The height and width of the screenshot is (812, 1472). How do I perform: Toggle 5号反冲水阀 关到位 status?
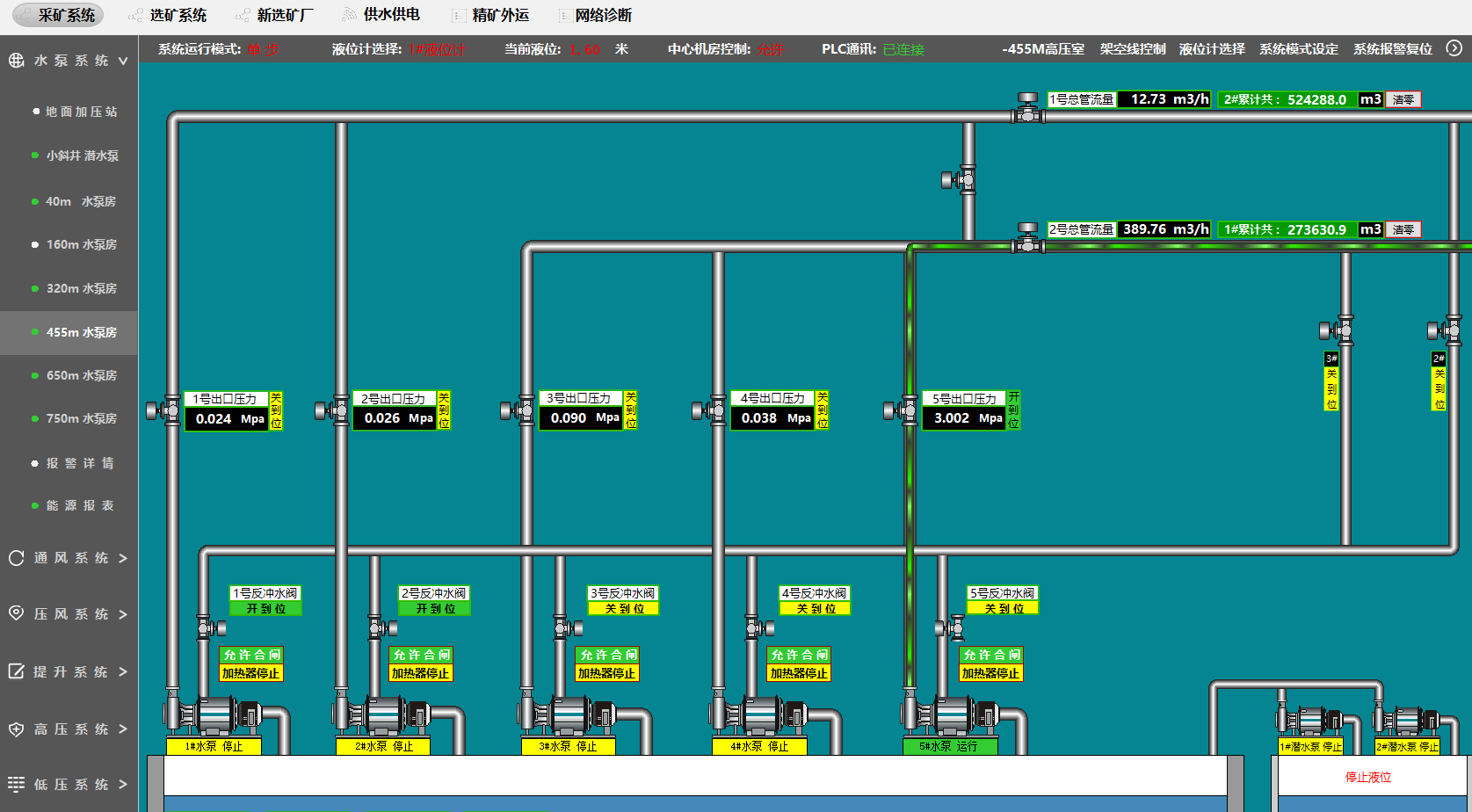pos(1004,608)
